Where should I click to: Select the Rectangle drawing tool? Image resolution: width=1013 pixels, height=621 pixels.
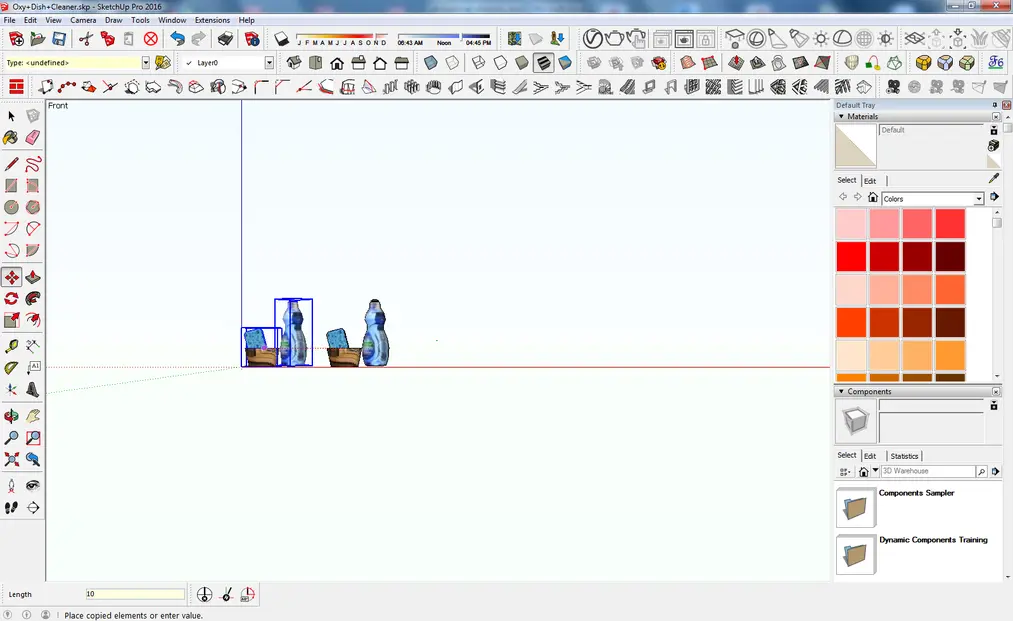pyautogui.click(x=11, y=185)
